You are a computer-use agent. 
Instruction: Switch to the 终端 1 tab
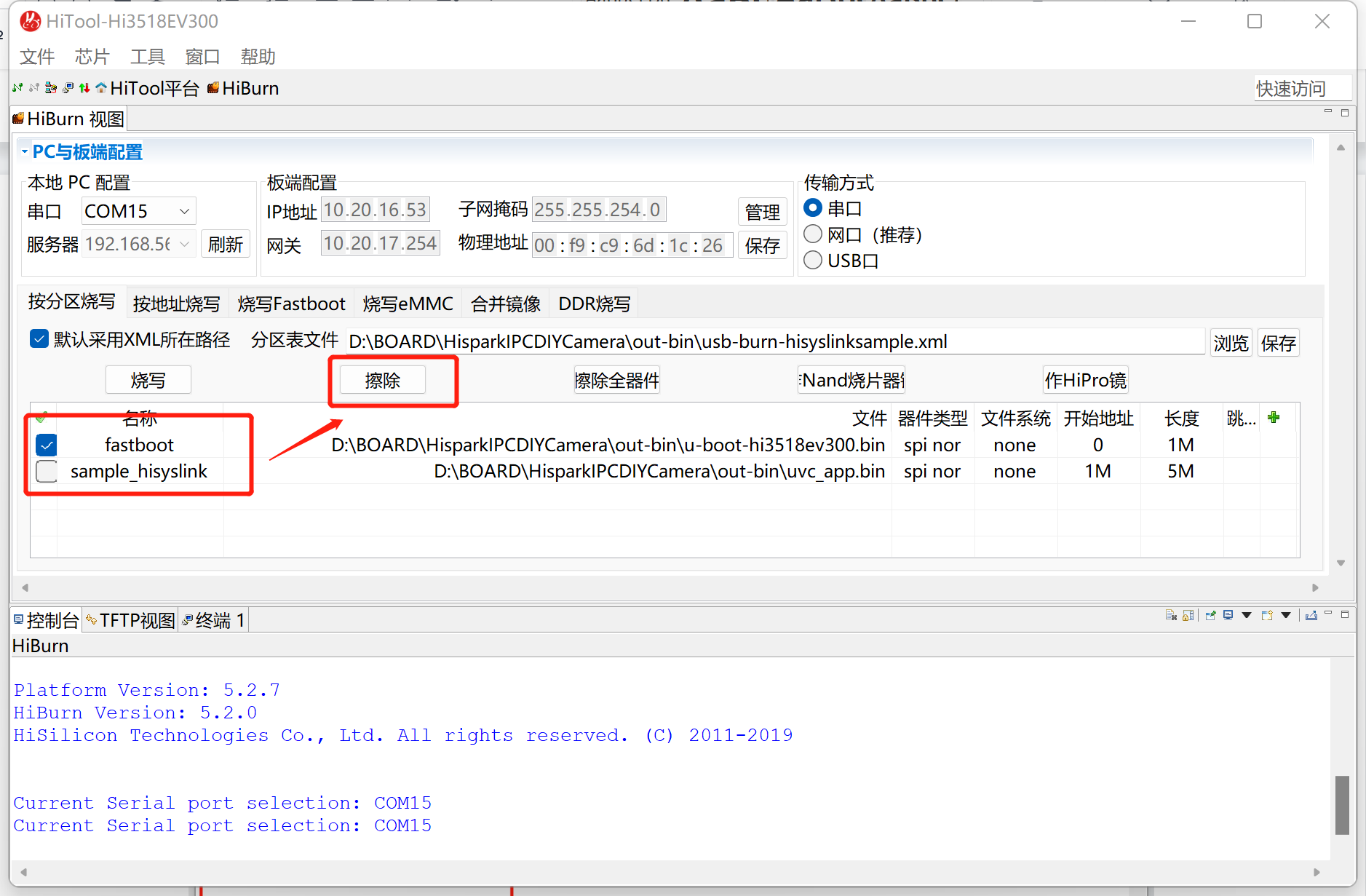tap(213, 620)
